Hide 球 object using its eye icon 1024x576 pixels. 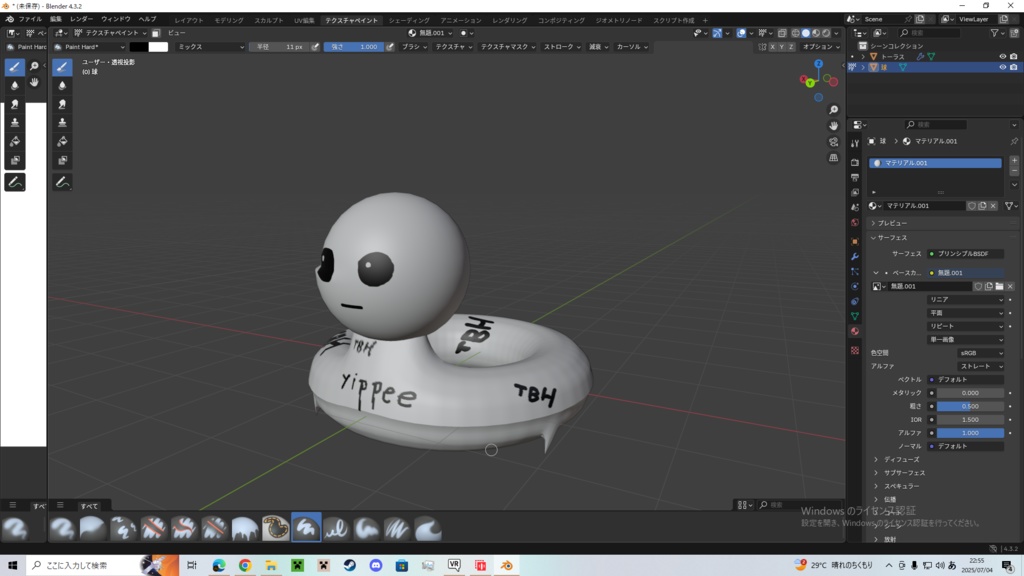[x=1002, y=67]
